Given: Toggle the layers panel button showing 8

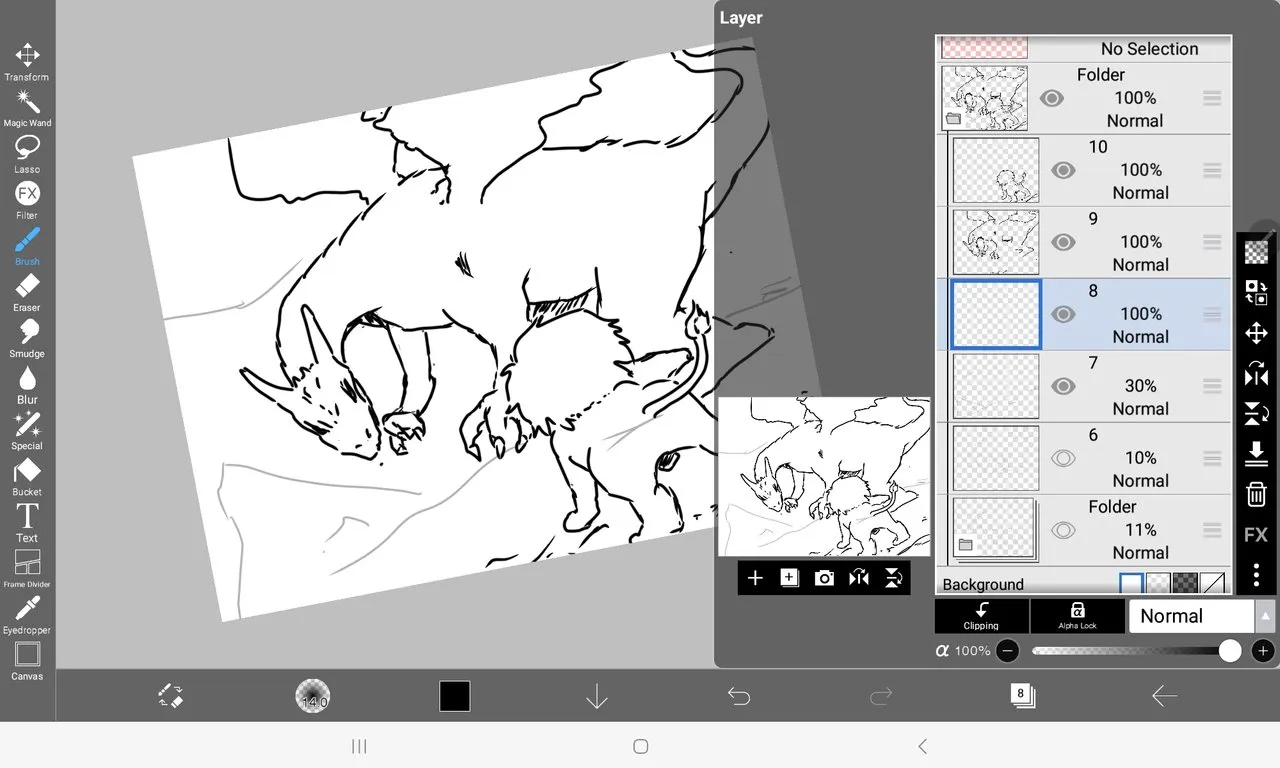Looking at the screenshot, I should coord(1022,696).
